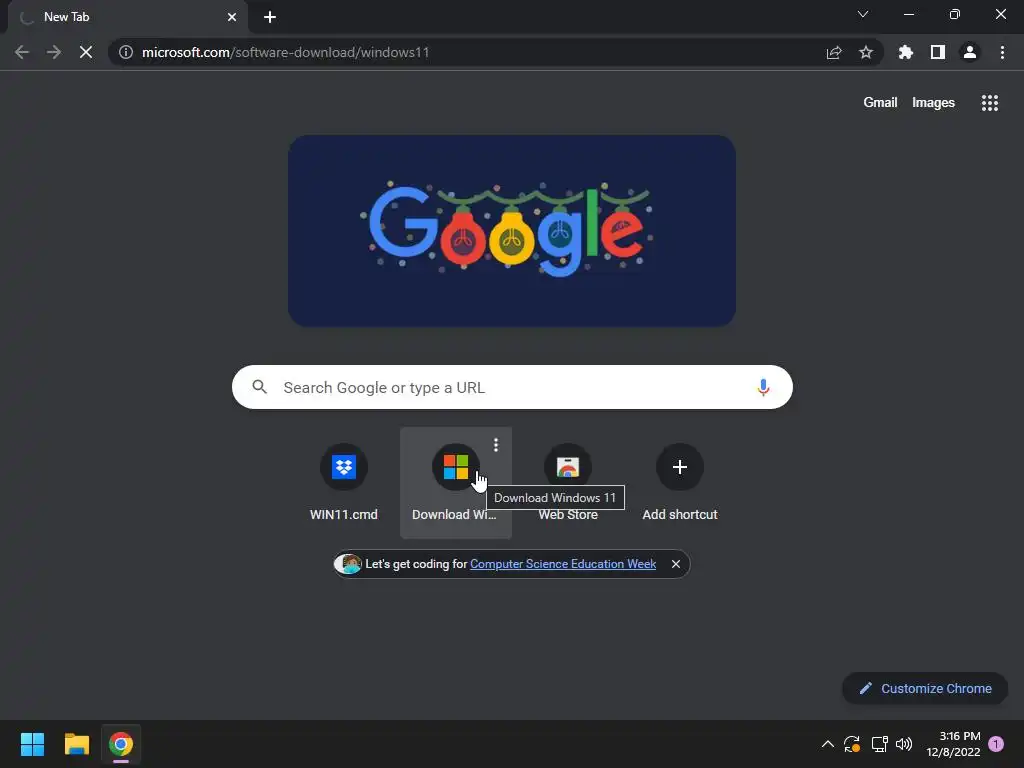The image size is (1024, 768).
Task: Open Google Images link
Action: tap(933, 103)
